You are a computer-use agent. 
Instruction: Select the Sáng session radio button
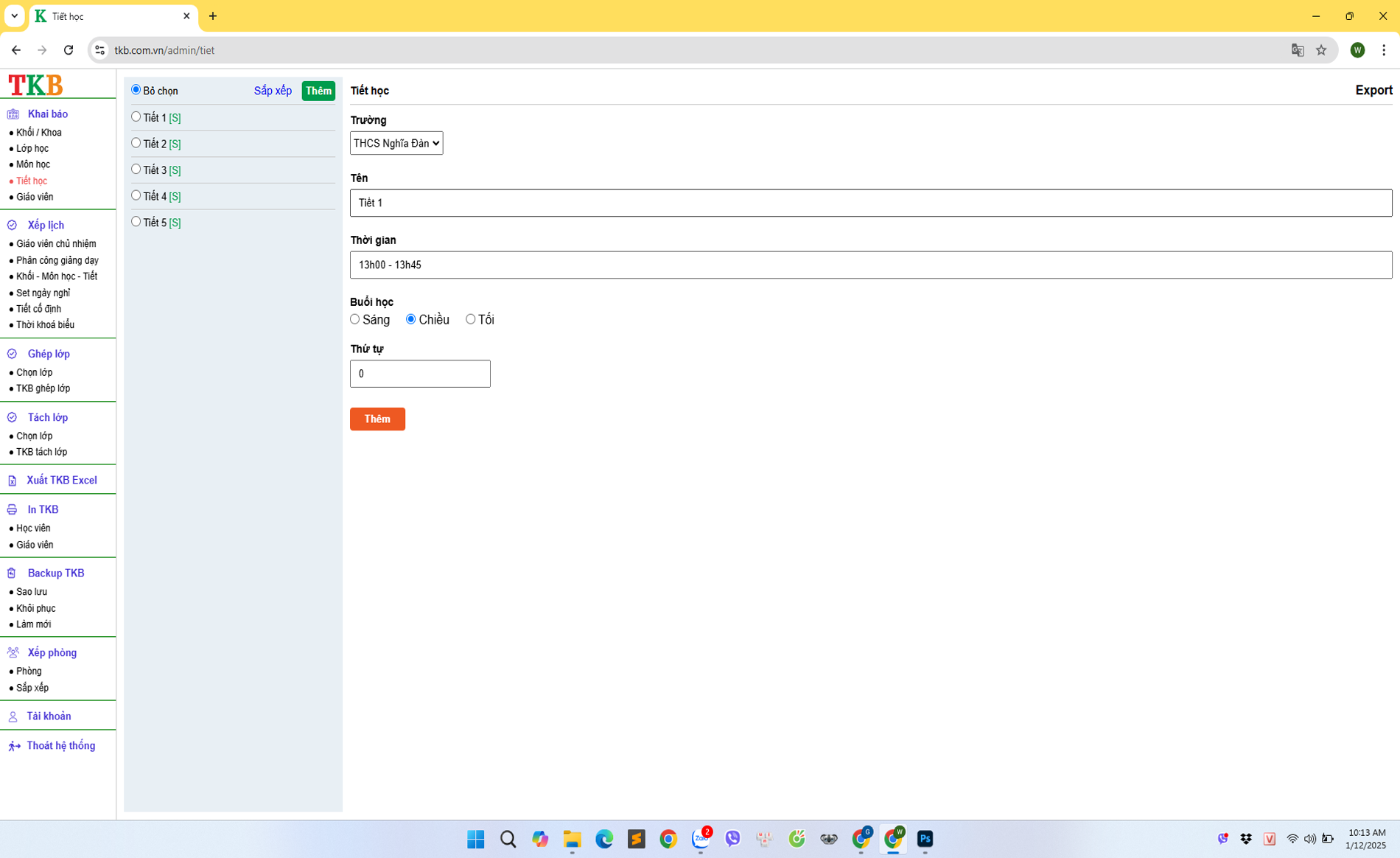coord(355,319)
